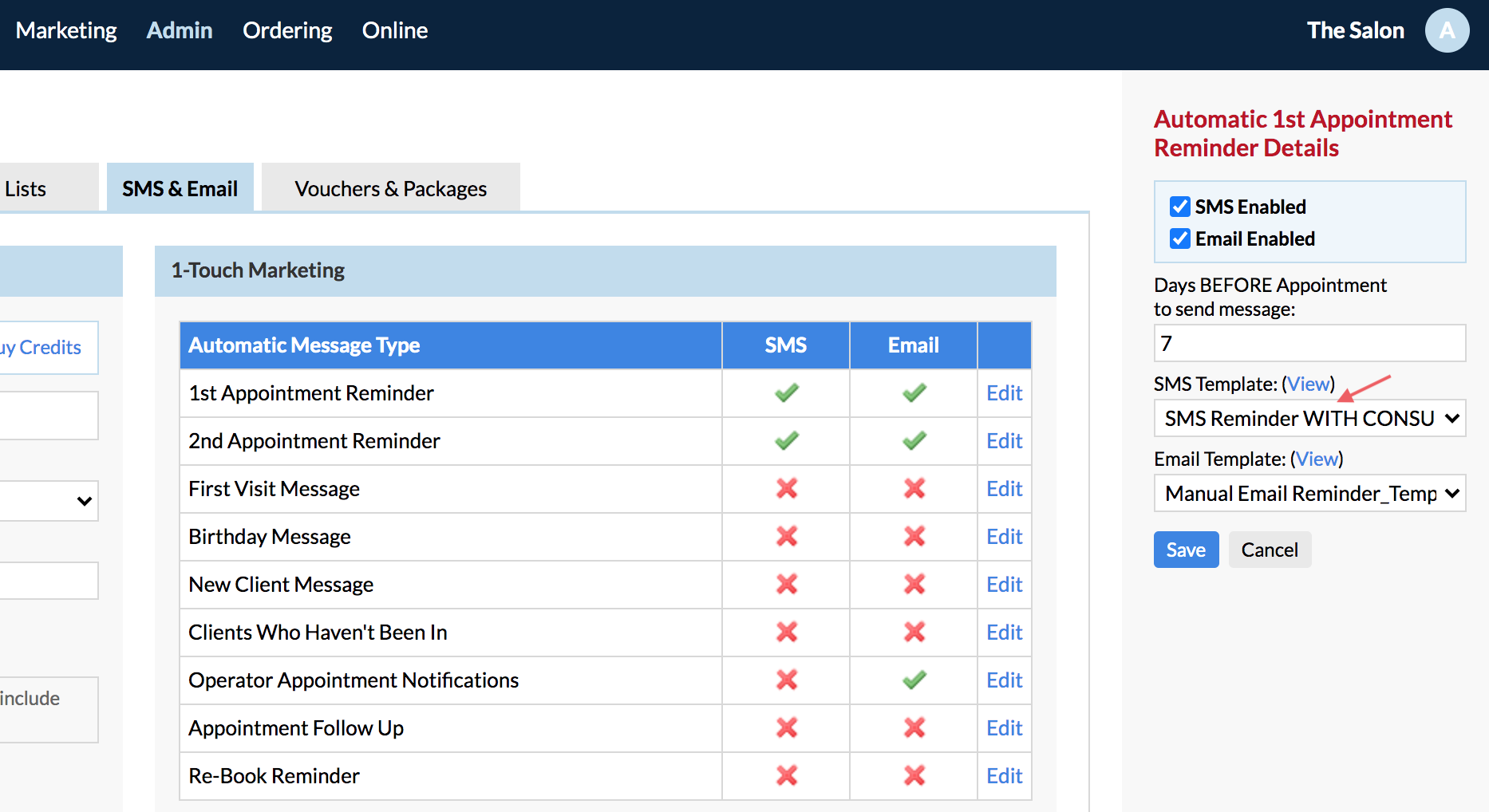The width and height of the screenshot is (1489, 812).
Task: Open the Online menu
Action: pos(395,30)
